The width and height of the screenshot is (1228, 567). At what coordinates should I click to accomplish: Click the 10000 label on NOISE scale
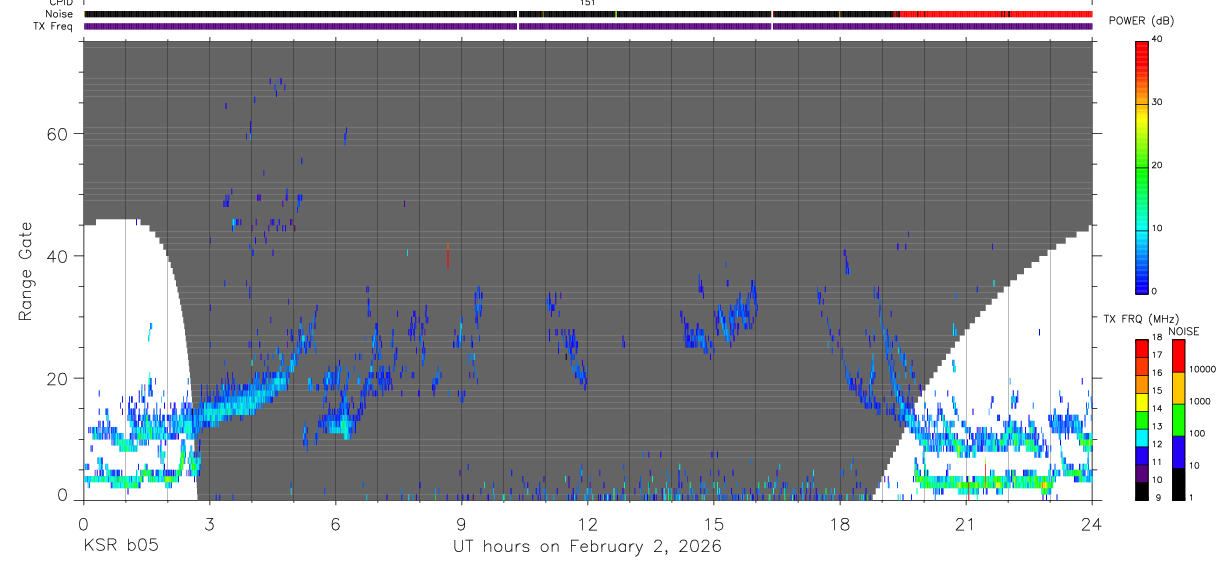1201,369
